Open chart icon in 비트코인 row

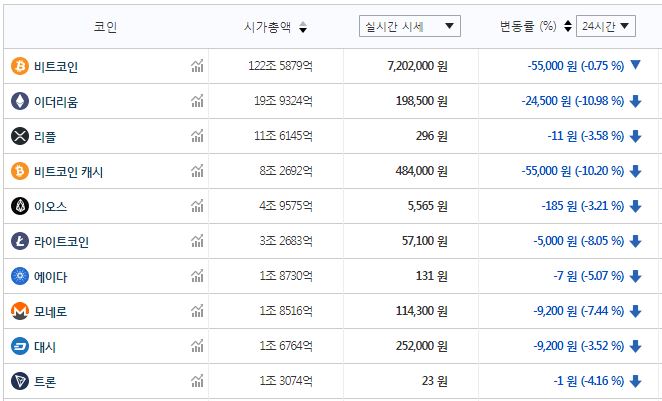tap(197, 66)
